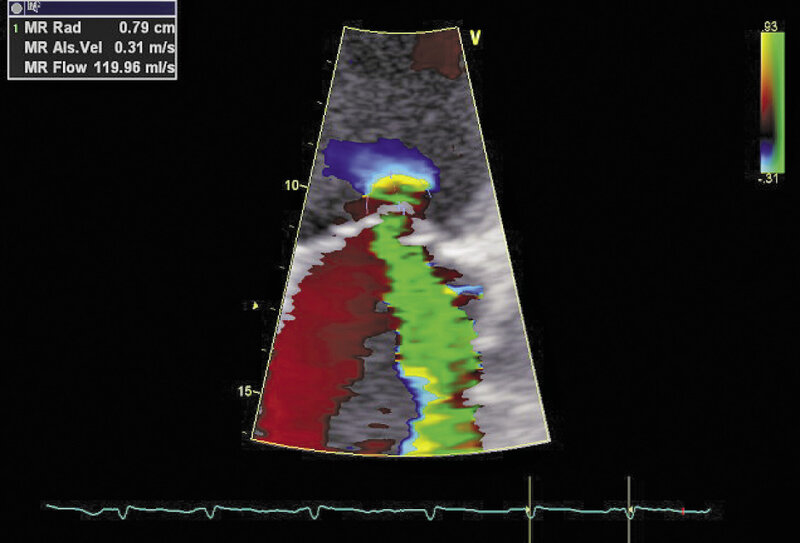Click the '0.31 m/s' aliasing velocity value

(x=145, y=47)
